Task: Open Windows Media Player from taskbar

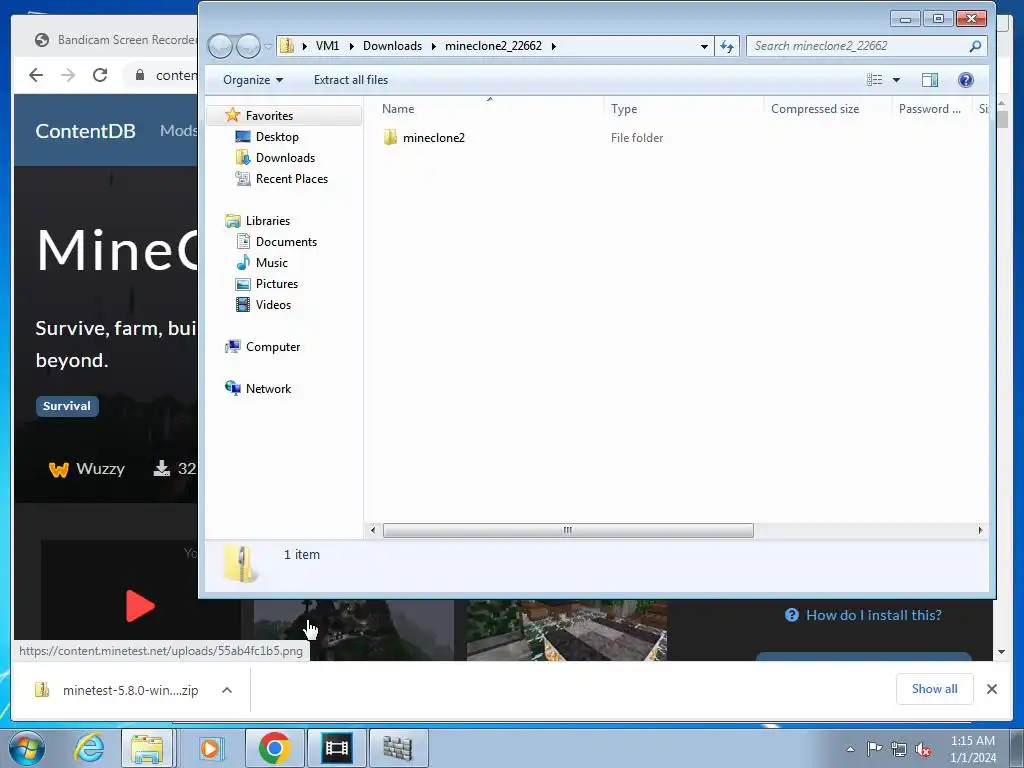Action: pyautogui.click(x=210, y=748)
